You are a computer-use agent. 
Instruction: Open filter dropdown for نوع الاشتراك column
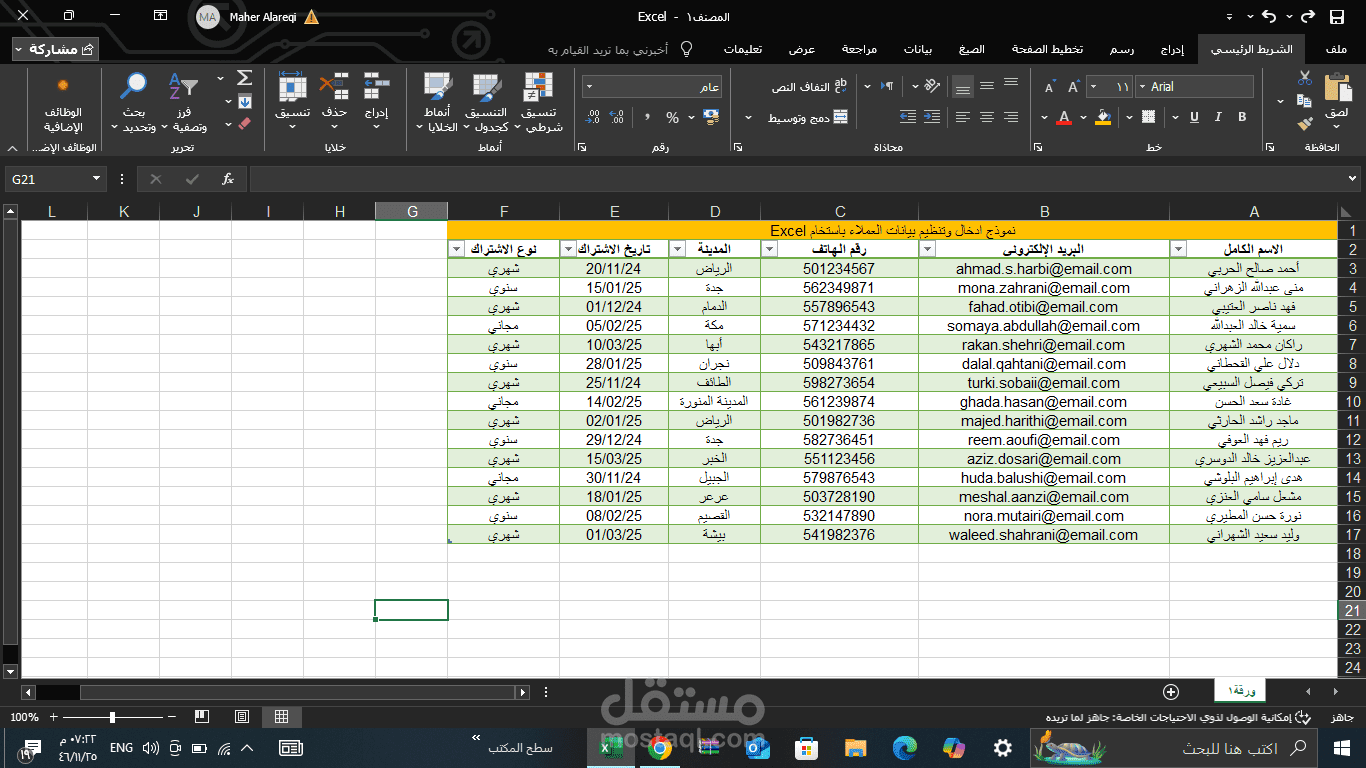(456, 249)
